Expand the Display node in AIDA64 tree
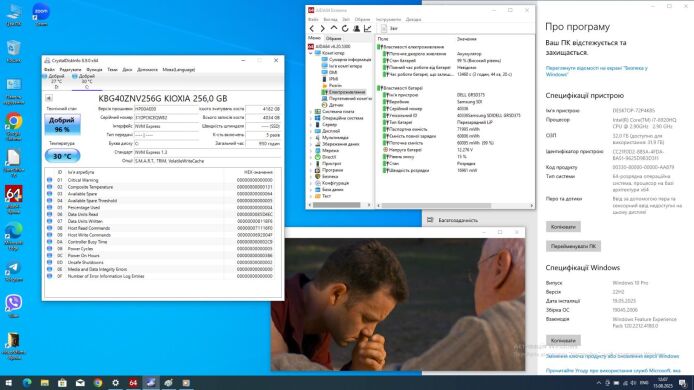 311,131
